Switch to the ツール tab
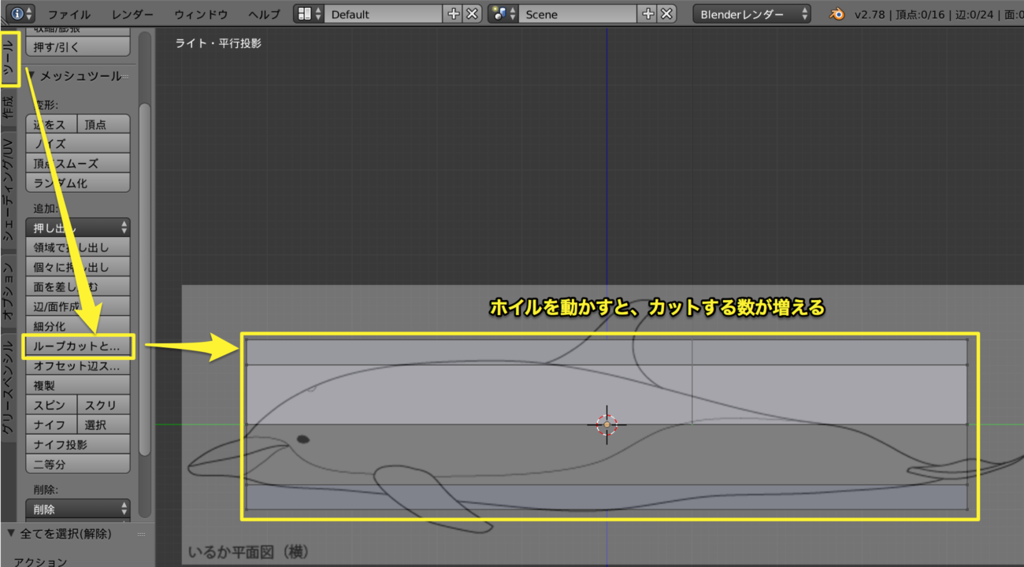Viewport: 1024px width, 567px height. [9, 60]
